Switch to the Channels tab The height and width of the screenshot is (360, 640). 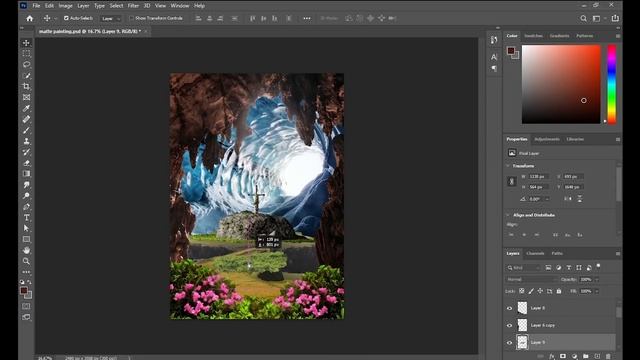[x=535, y=253]
